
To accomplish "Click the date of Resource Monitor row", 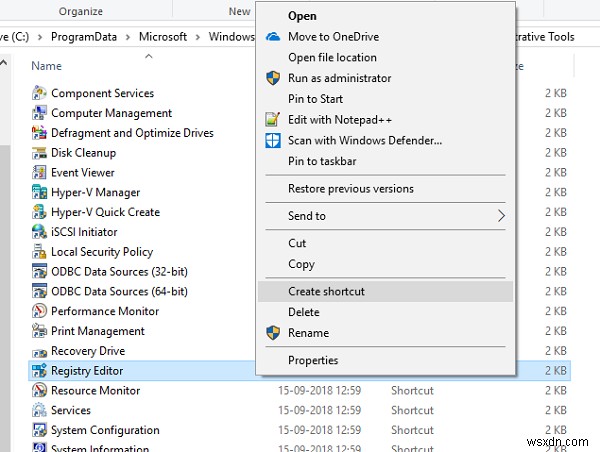I will pyautogui.click(x=320, y=390).
